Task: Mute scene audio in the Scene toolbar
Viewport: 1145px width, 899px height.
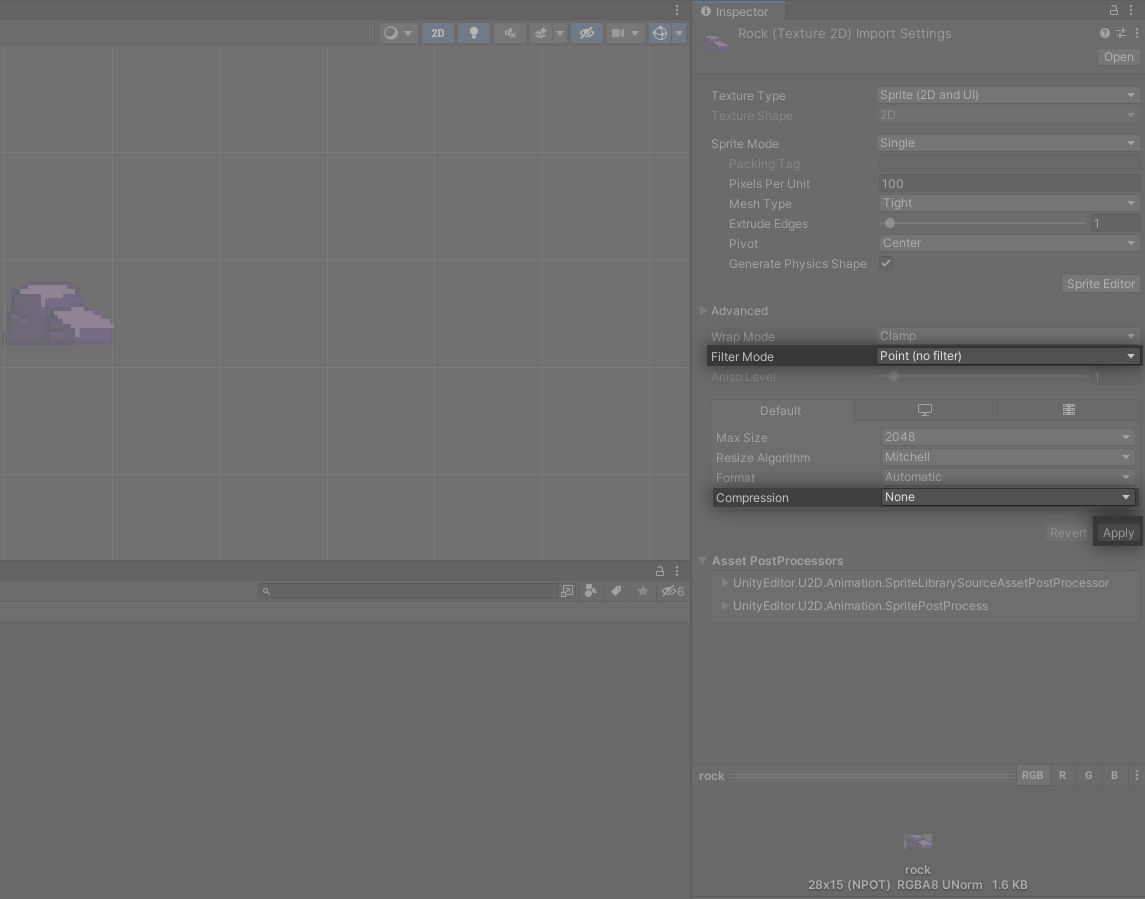Action: [x=510, y=33]
